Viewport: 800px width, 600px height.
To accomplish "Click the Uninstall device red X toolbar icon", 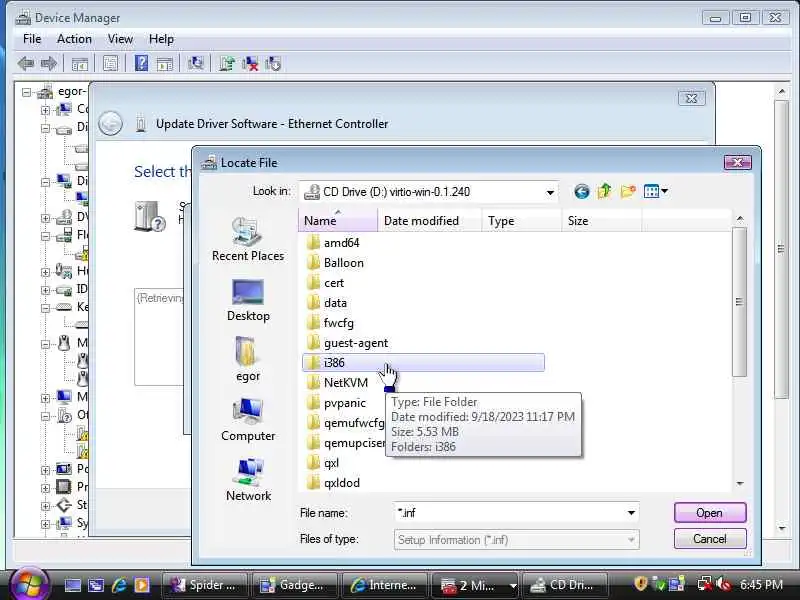I will tap(250, 63).
